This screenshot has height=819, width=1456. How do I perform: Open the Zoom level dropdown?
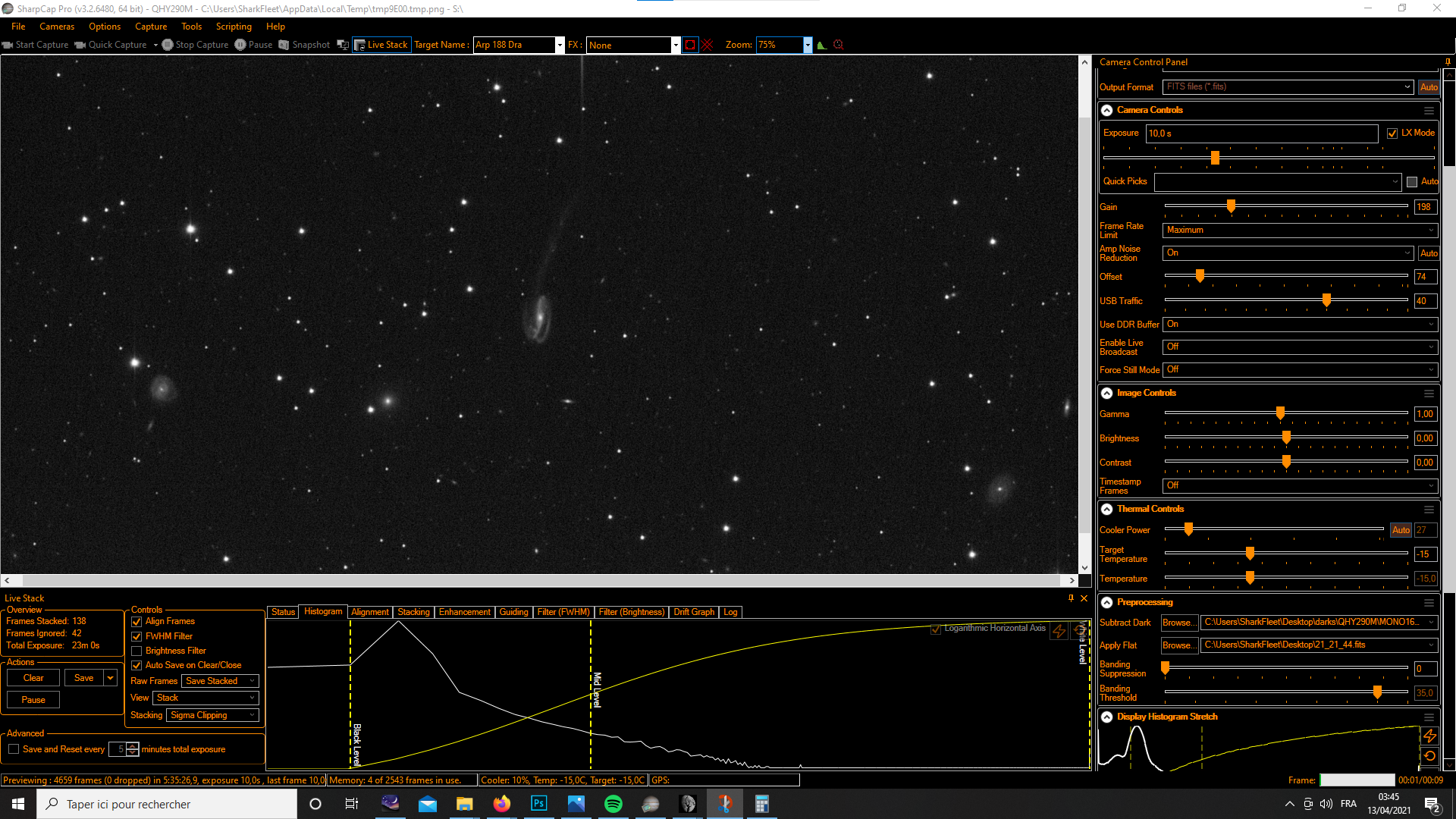point(808,45)
